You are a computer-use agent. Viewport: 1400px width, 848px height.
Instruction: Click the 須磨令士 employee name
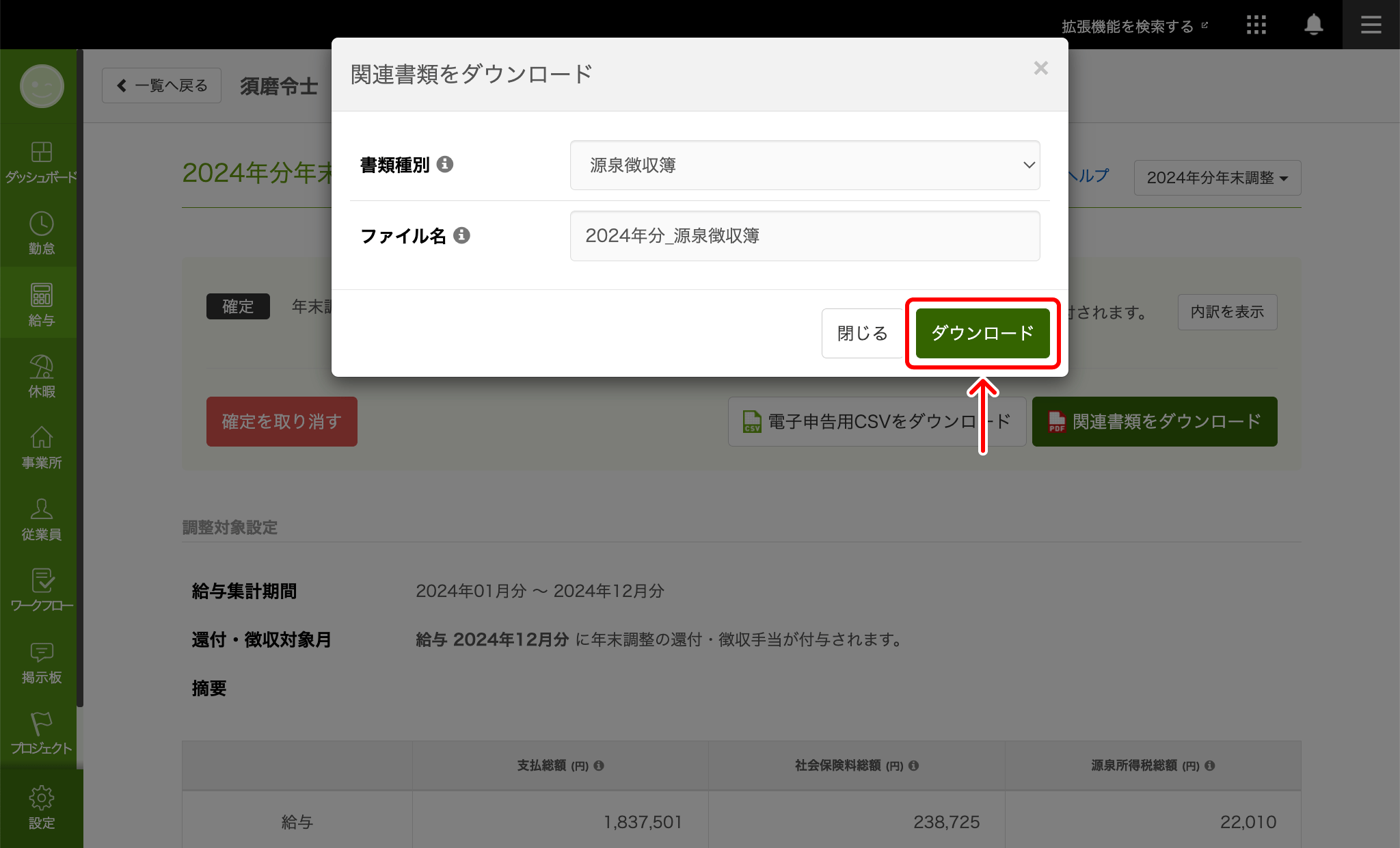[x=279, y=86]
